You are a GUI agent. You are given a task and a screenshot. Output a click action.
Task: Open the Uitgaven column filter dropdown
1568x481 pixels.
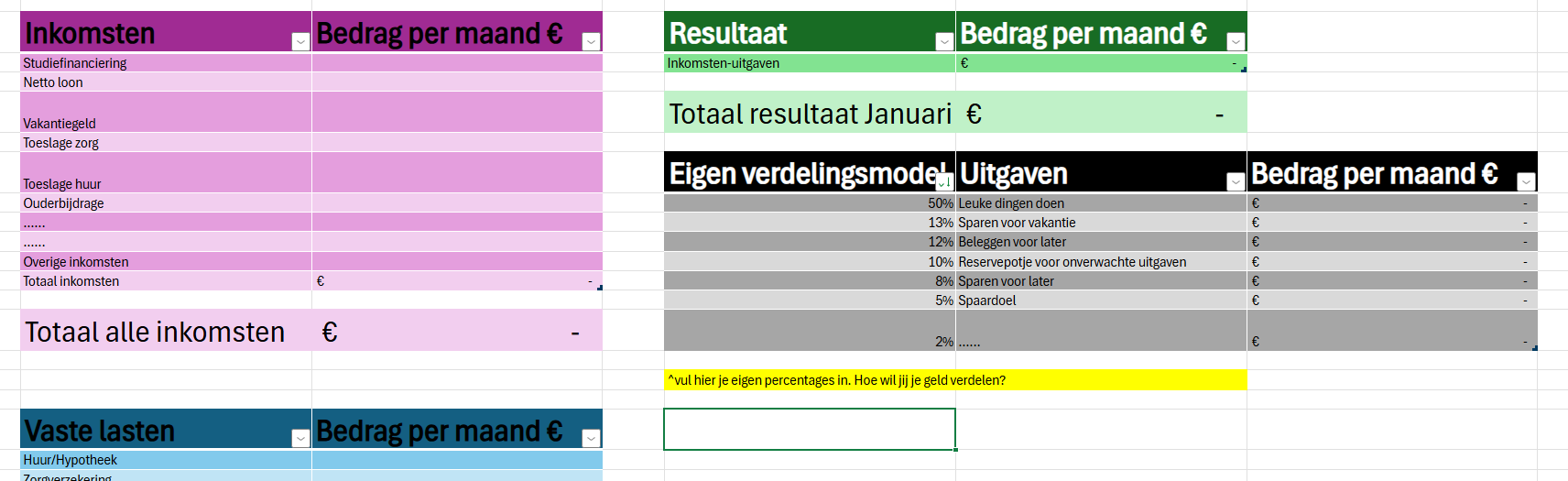[1235, 181]
